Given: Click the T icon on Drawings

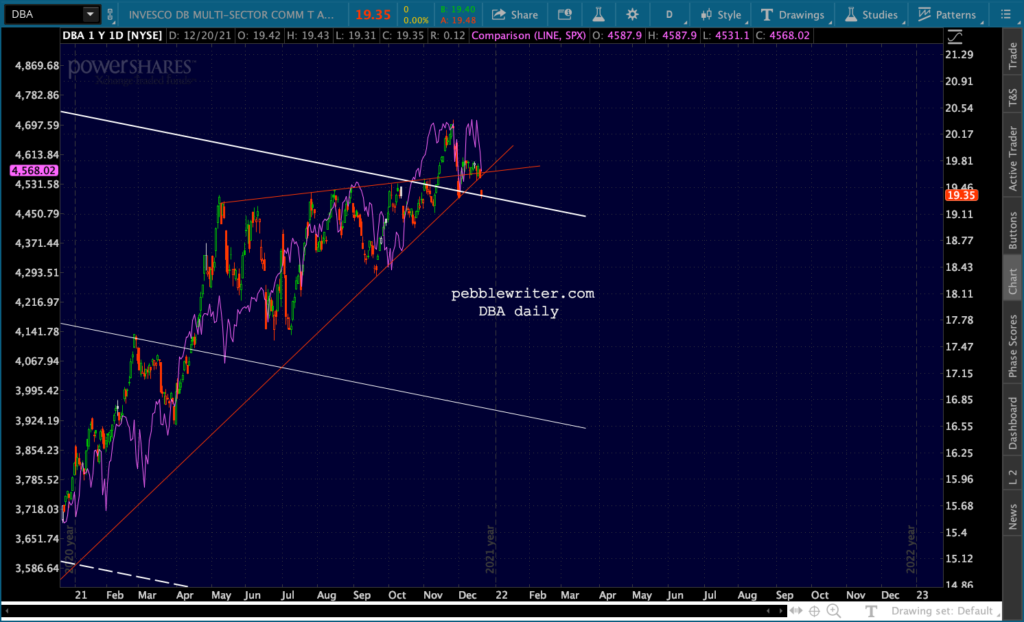Looking at the screenshot, I should [x=767, y=14].
